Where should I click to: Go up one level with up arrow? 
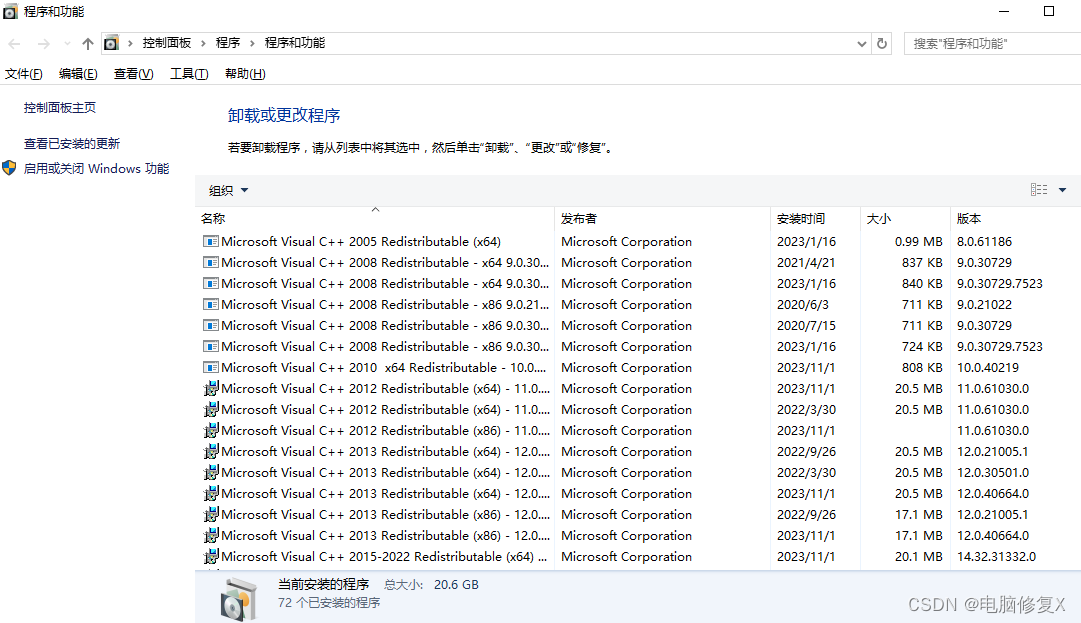click(88, 43)
